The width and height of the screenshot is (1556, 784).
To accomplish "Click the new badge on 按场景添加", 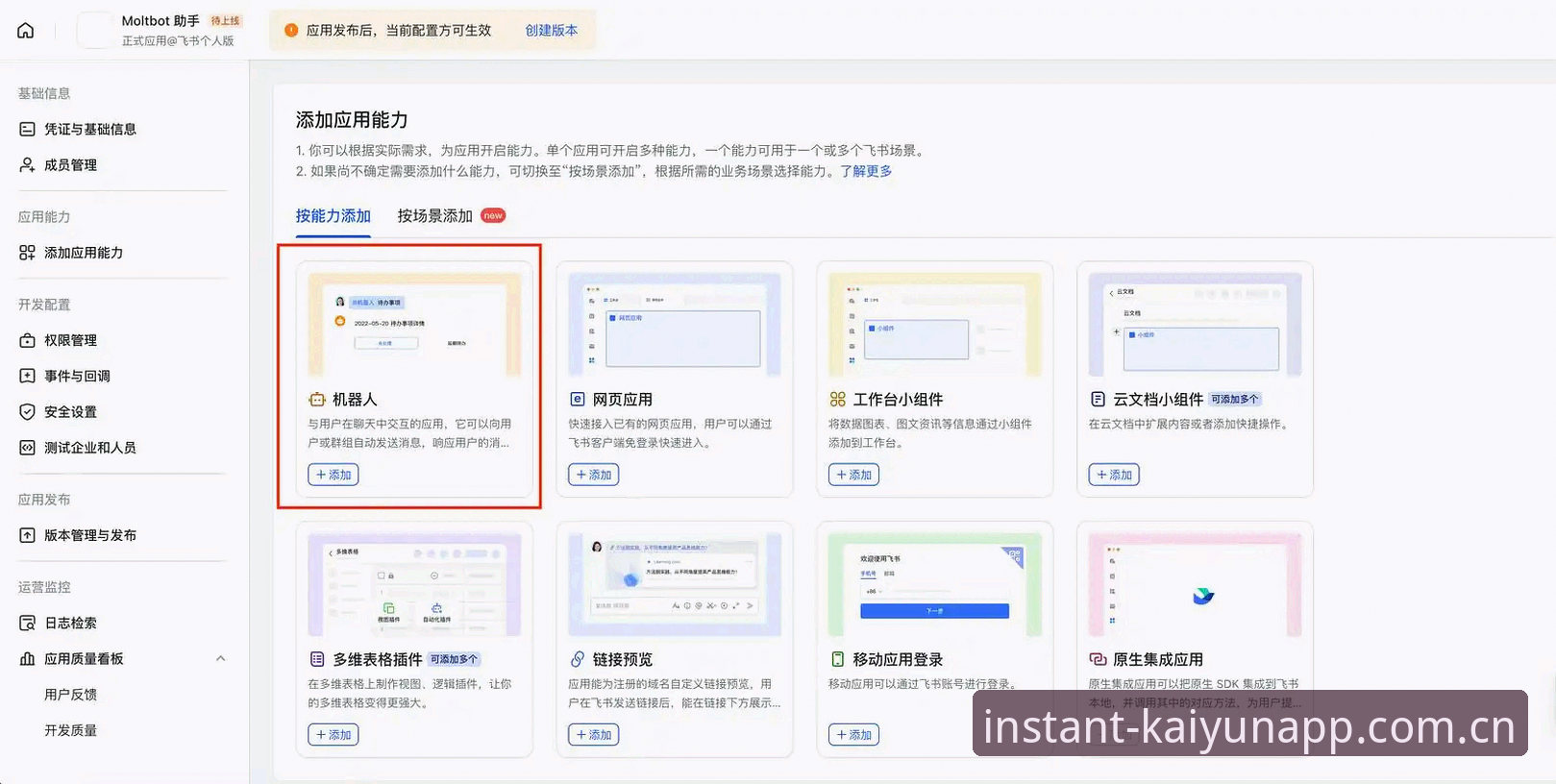I will tap(493, 215).
